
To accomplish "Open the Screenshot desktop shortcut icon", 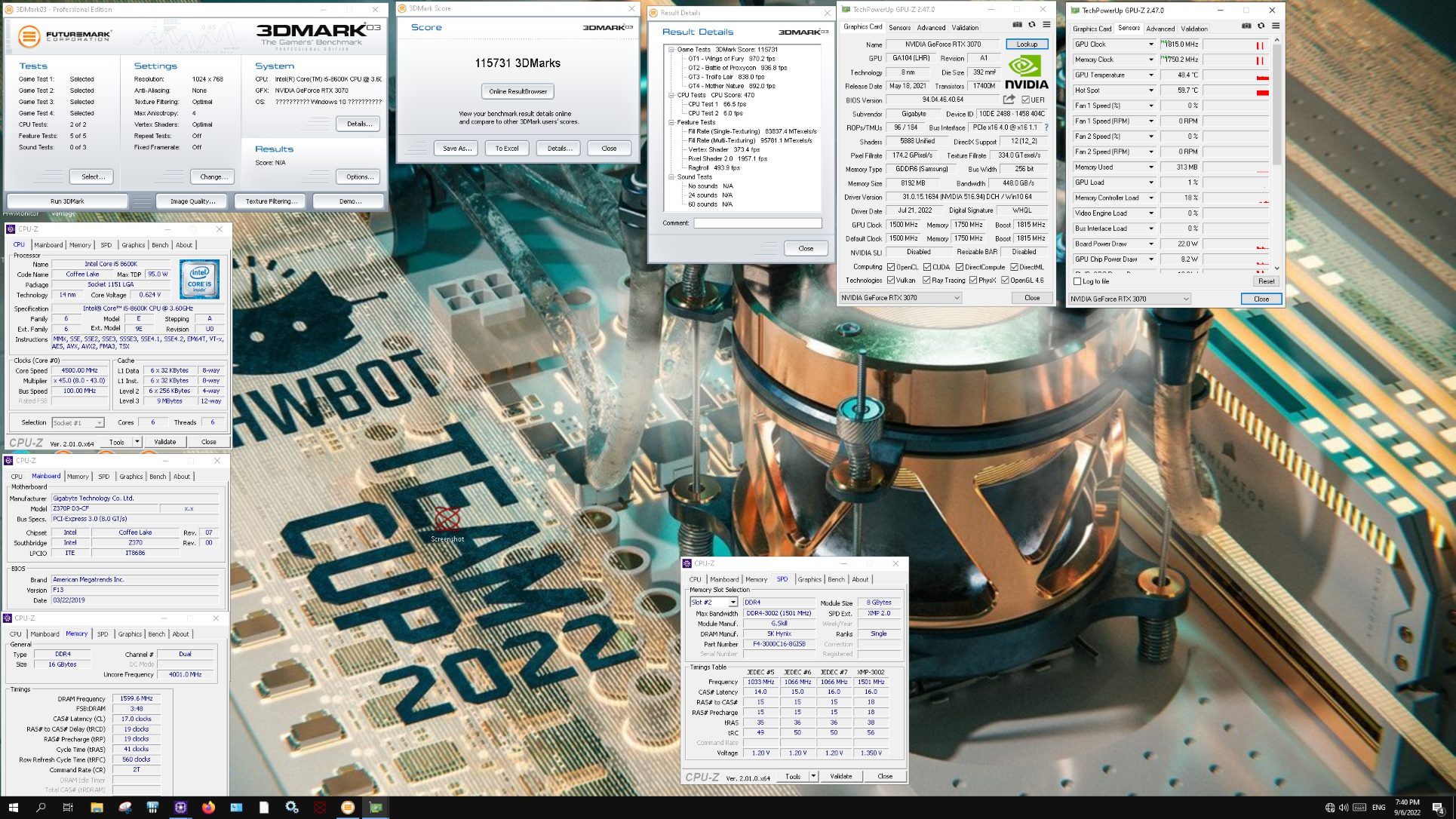I will (x=447, y=524).
